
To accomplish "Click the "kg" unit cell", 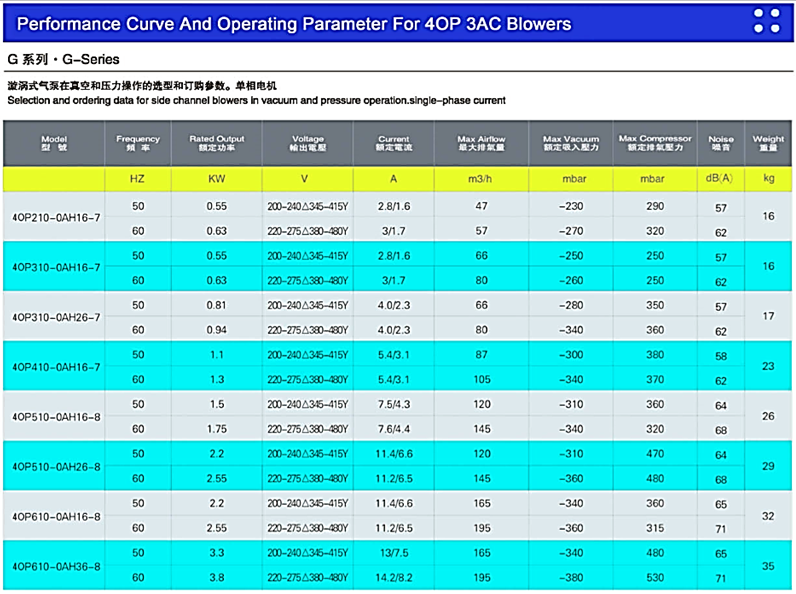I will pyautogui.click(x=769, y=178).
